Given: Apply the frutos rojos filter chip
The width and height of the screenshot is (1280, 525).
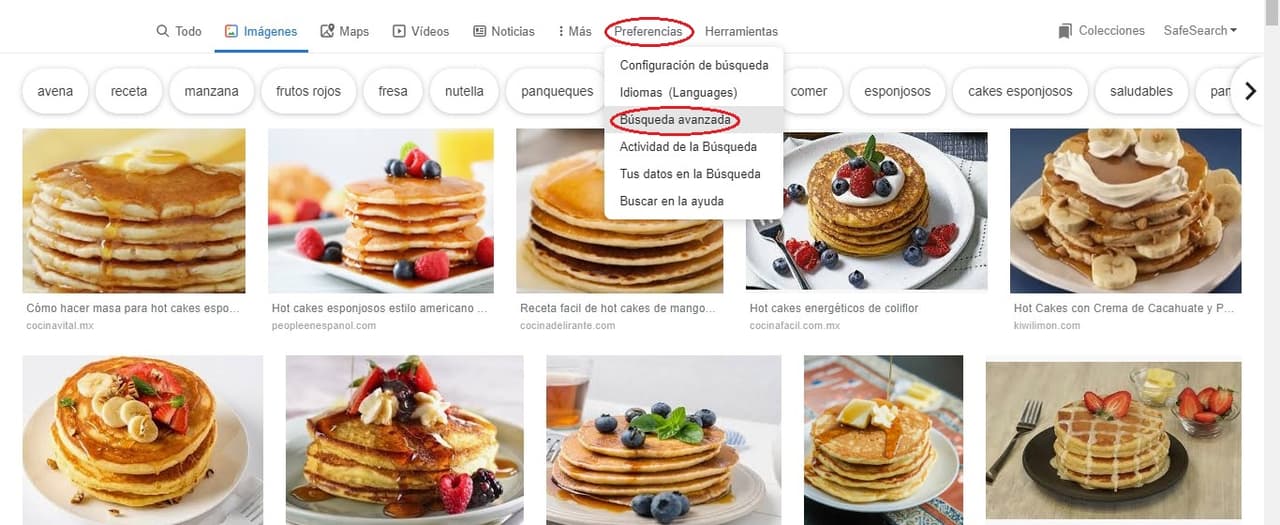Looking at the screenshot, I should click(x=308, y=91).
